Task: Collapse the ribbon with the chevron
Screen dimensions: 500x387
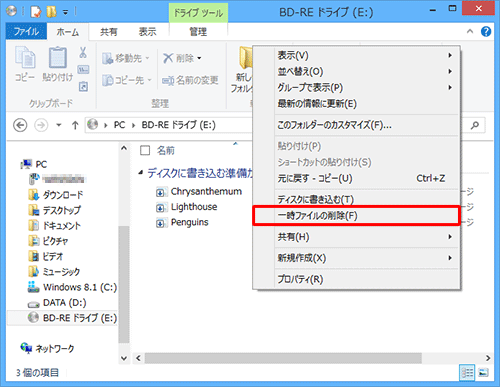Action: (470, 32)
